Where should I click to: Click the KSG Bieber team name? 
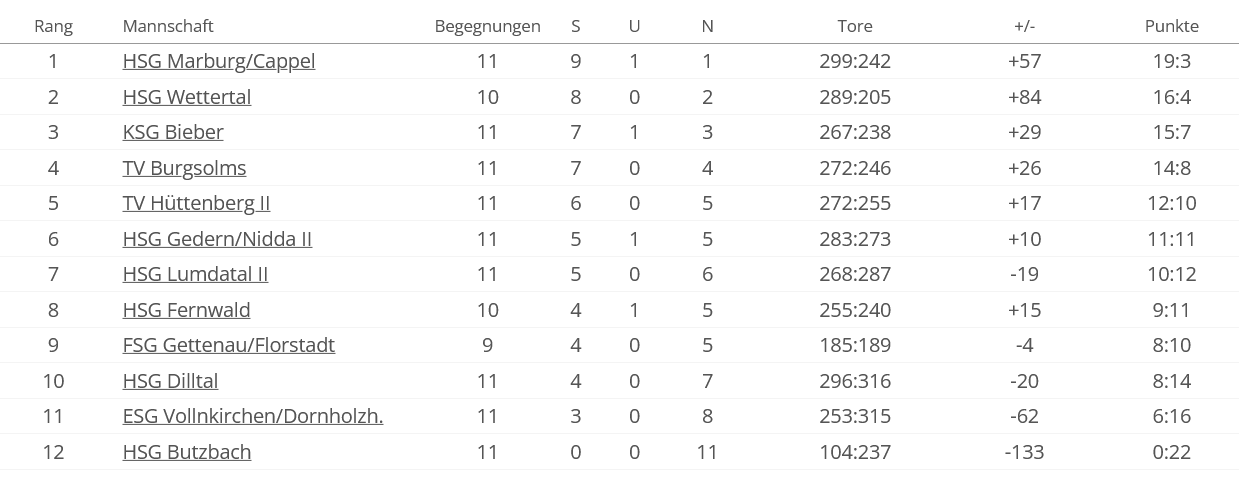173,132
